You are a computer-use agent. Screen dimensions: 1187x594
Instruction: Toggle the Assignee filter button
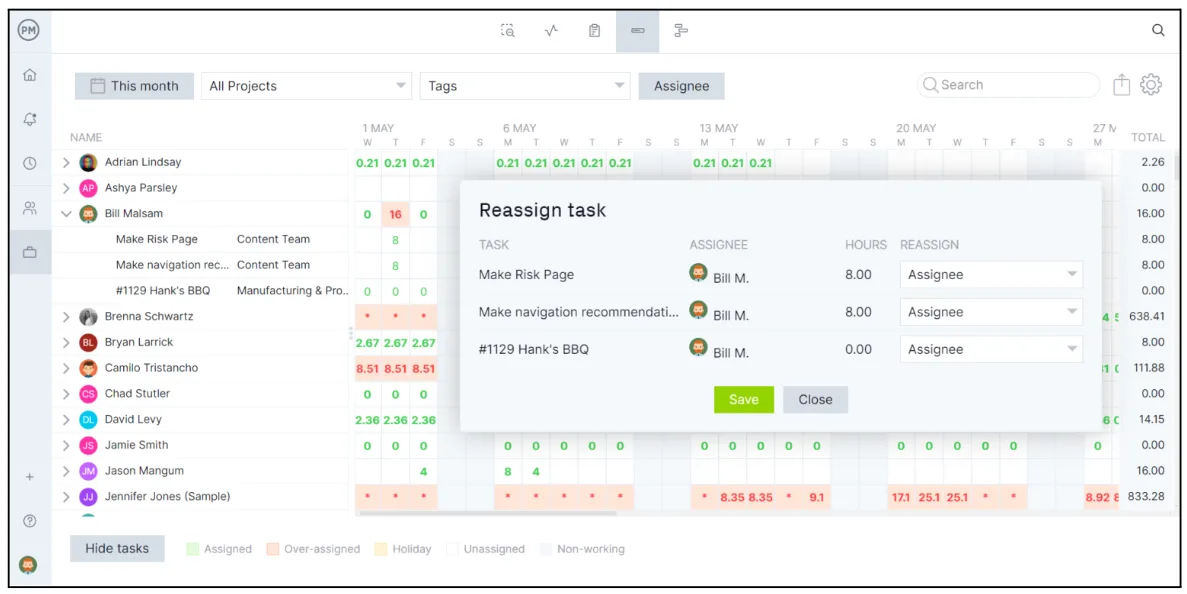(x=681, y=86)
